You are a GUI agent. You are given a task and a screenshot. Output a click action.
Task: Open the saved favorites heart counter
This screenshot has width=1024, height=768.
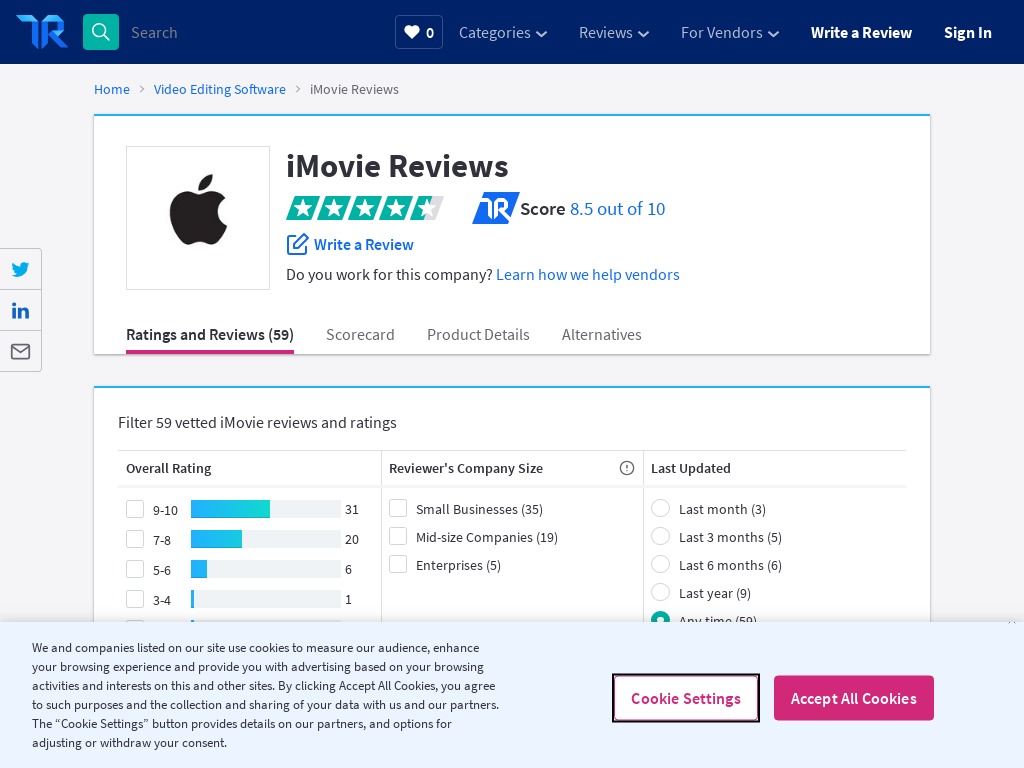tap(419, 32)
